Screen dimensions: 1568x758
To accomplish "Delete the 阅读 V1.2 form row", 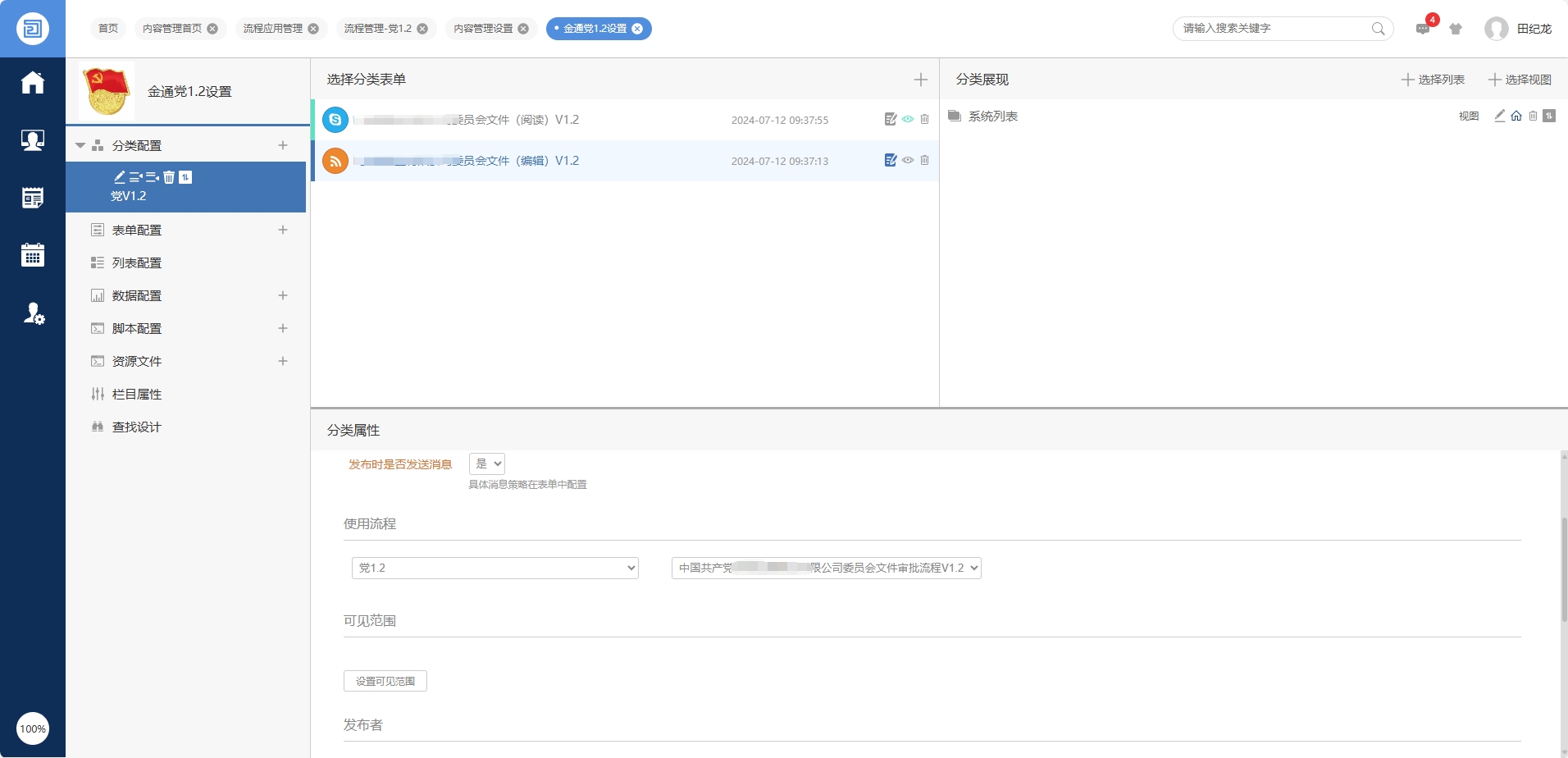I will tap(924, 120).
